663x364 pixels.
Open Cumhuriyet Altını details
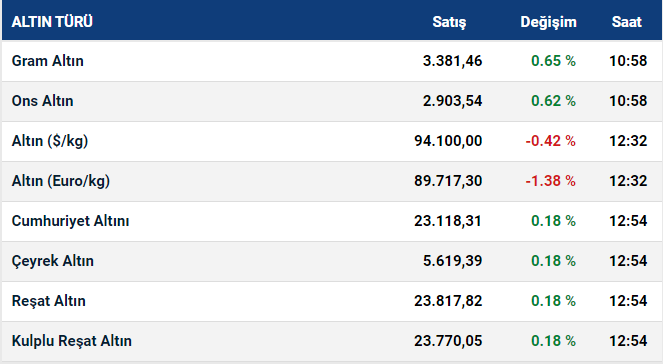point(70,221)
